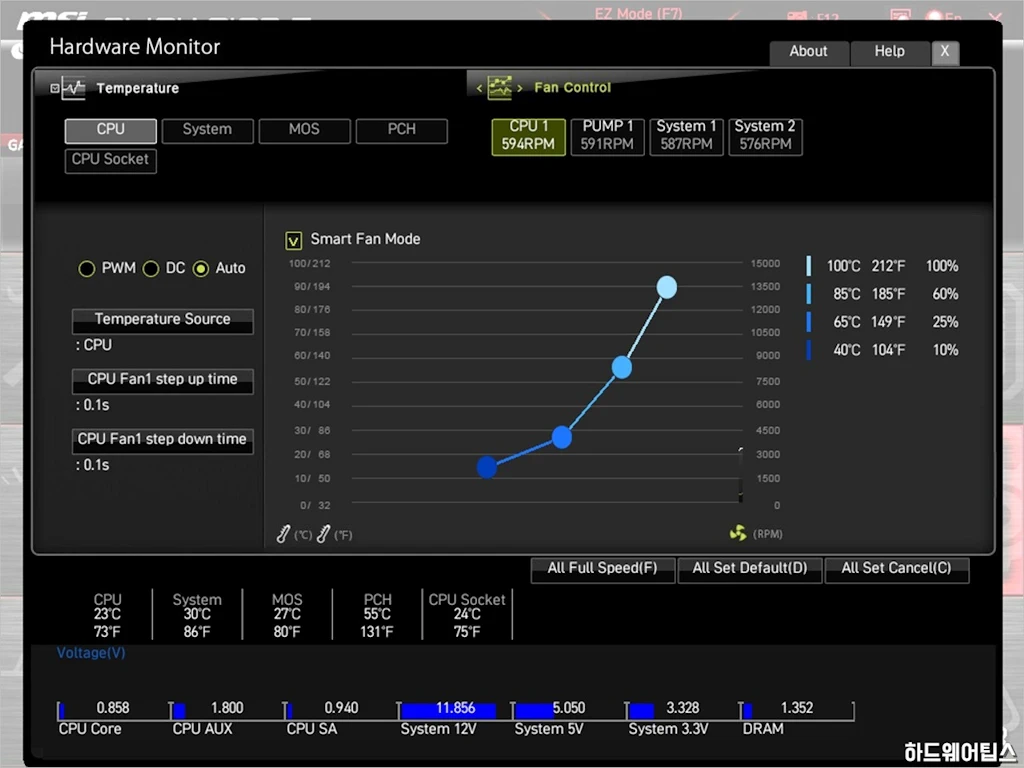The width and height of the screenshot is (1024, 768).
Task: Click the Fan Control chart icon
Action: click(500, 87)
